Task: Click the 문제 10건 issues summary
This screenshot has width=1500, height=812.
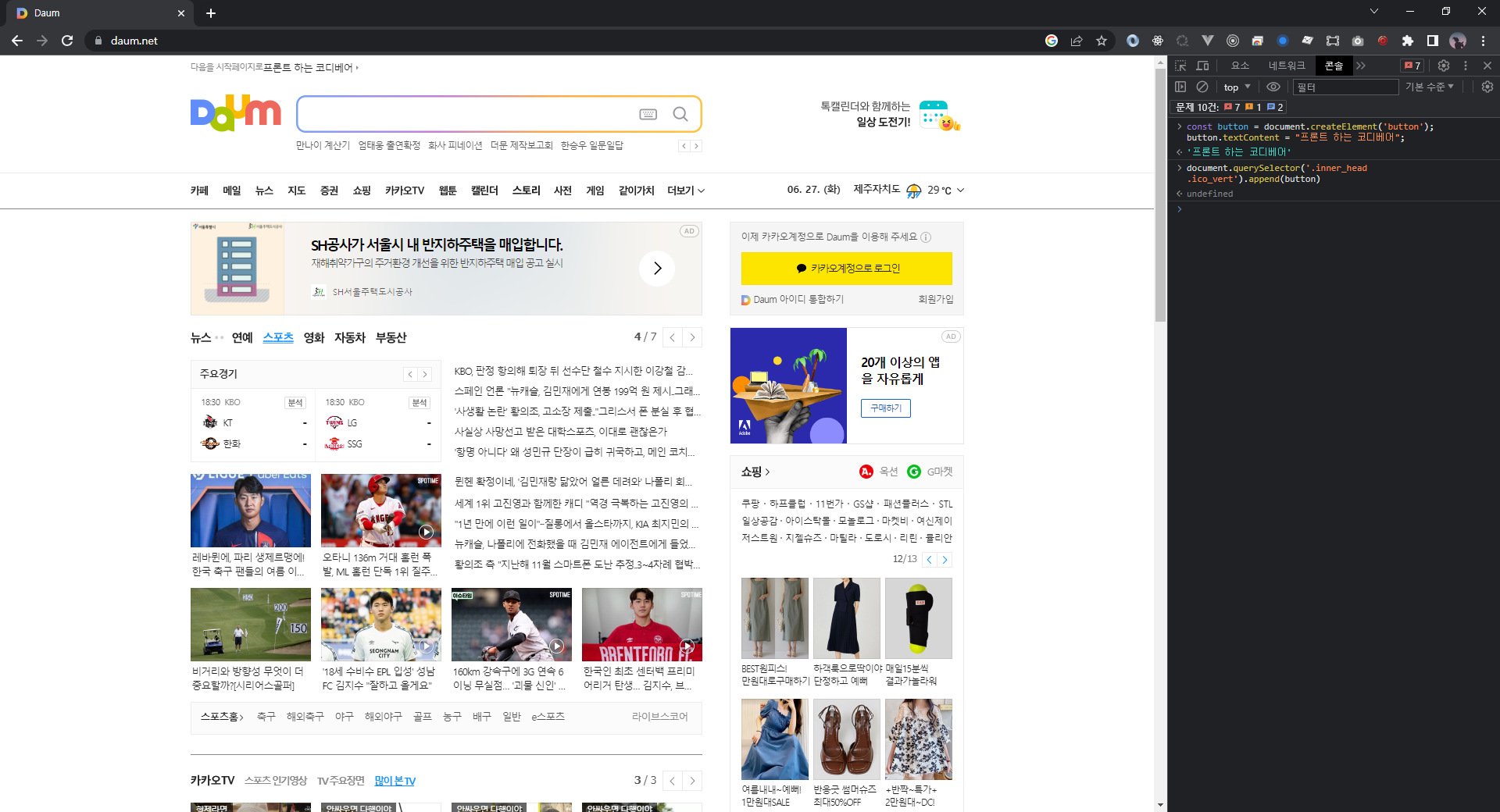Action: click(x=1230, y=107)
